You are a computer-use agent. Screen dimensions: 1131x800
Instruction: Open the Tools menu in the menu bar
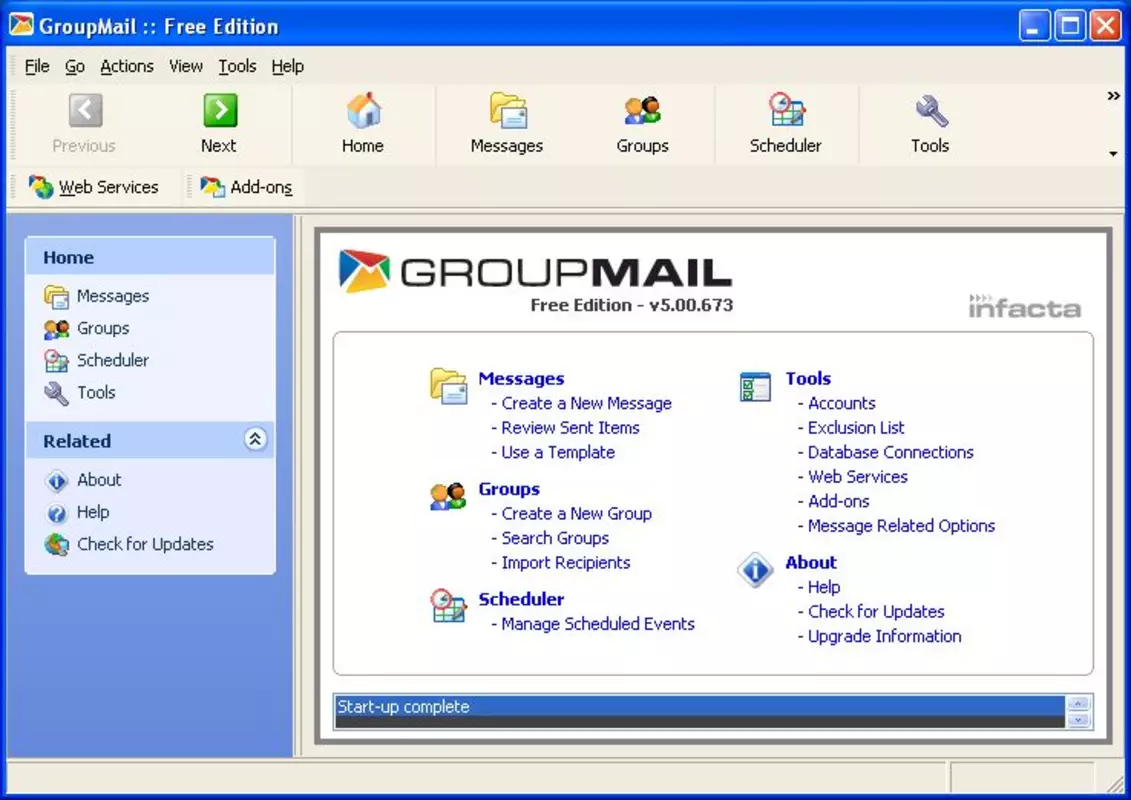point(237,66)
